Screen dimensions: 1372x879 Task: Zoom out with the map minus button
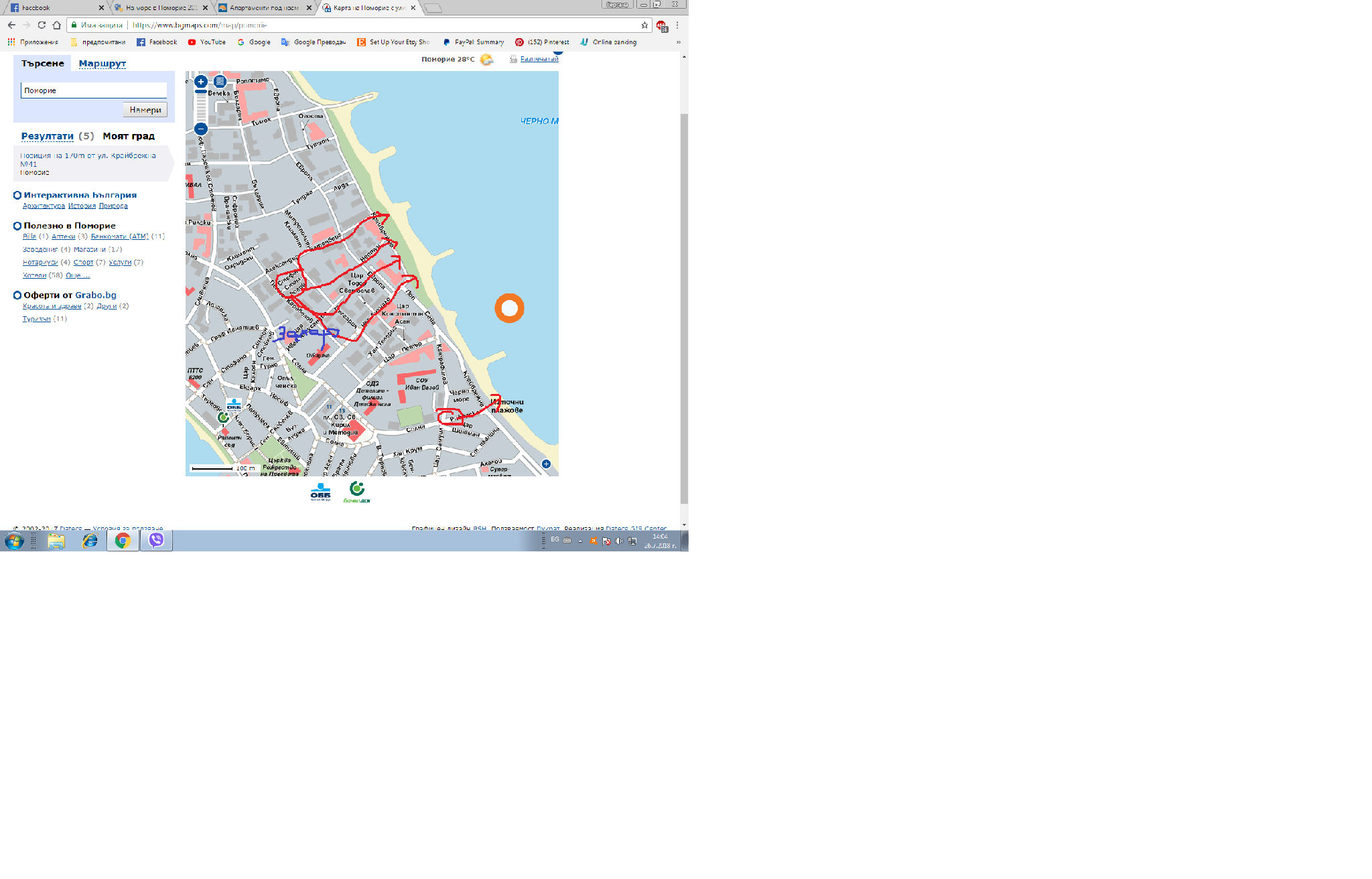pyautogui.click(x=200, y=129)
